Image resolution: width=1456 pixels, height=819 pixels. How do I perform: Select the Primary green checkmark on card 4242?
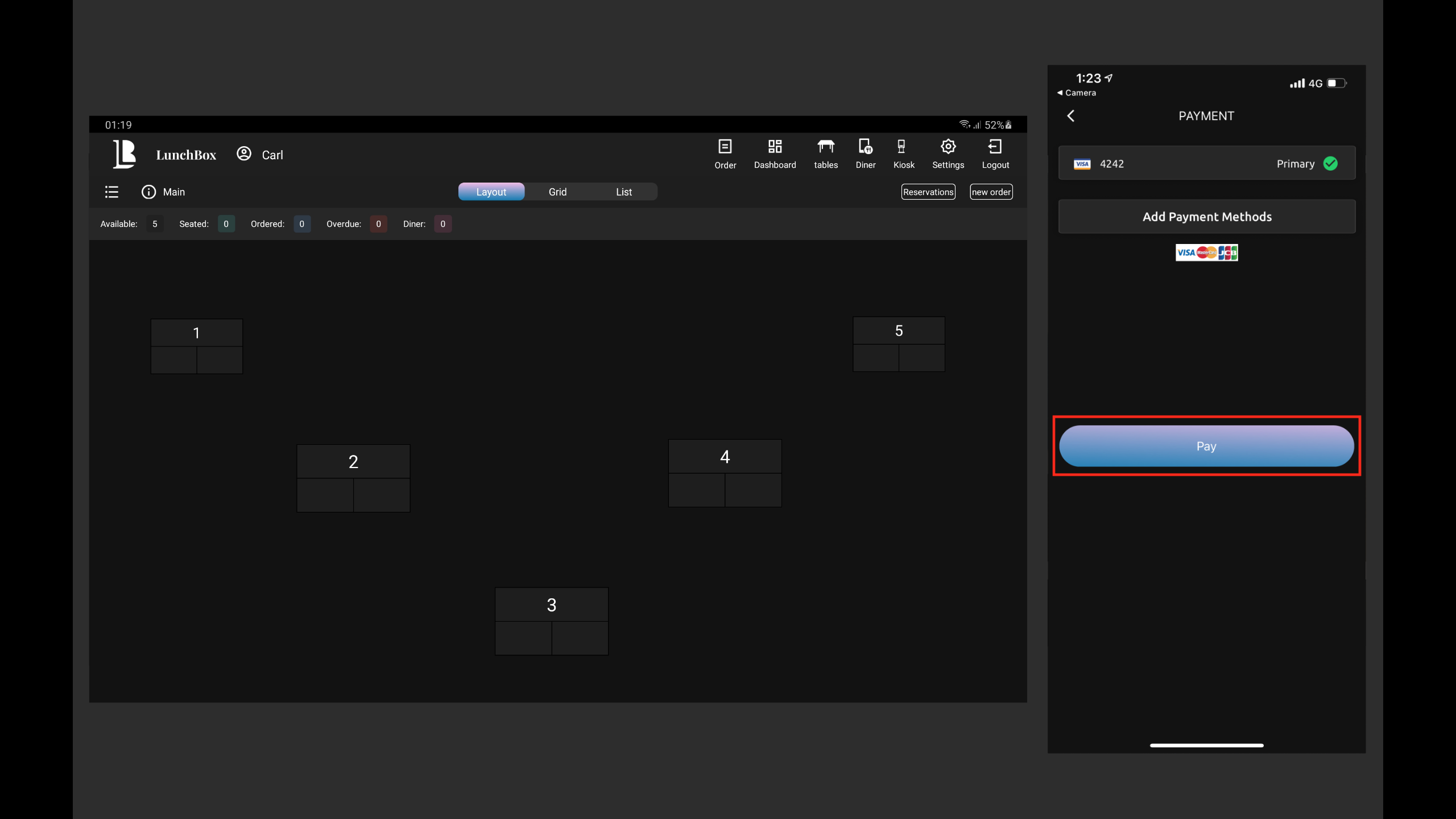(1330, 164)
